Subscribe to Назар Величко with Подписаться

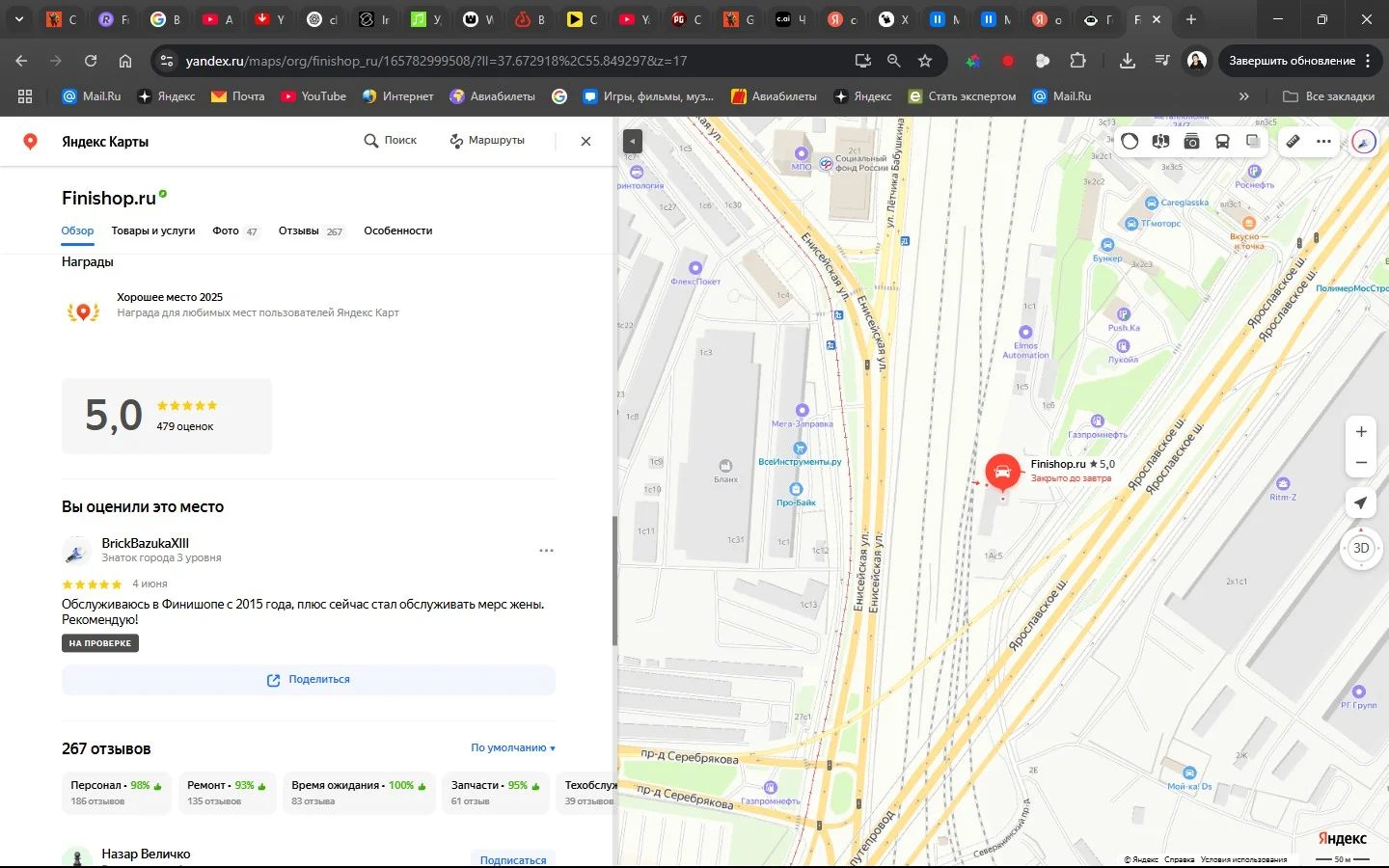(x=513, y=859)
